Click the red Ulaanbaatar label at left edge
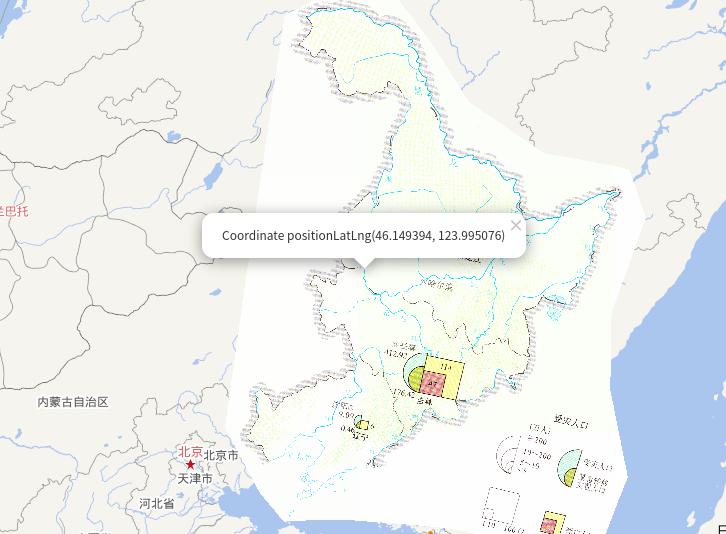The height and width of the screenshot is (534, 726). tap(14, 211)
